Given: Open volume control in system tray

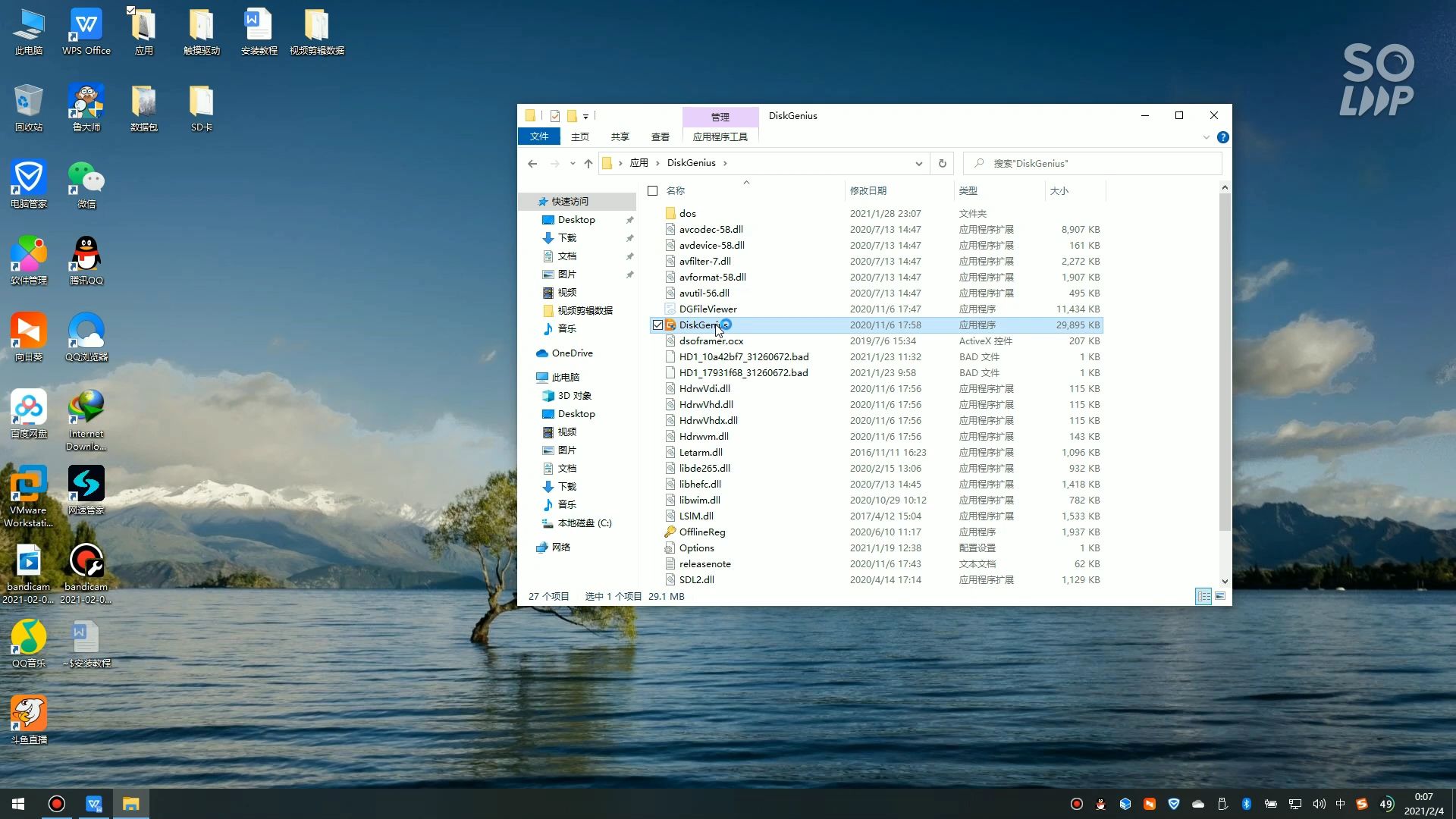Looking at the screenshot, I should 1319,804.
